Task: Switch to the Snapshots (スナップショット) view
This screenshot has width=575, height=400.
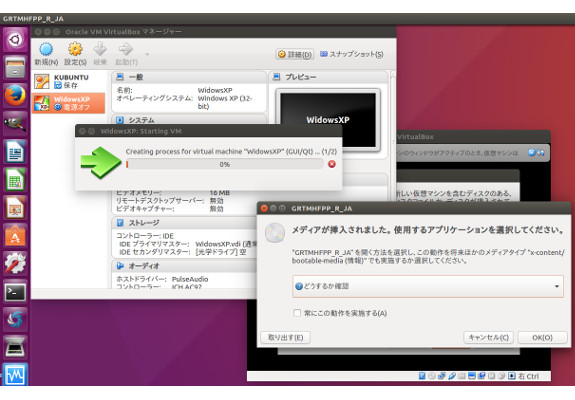Action: [x=351, y=54]
